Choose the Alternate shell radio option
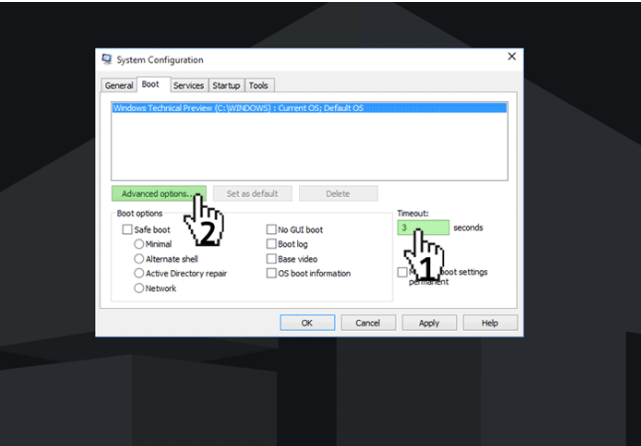This screenshot has width=641, height=446. click(x=139, y=259)
